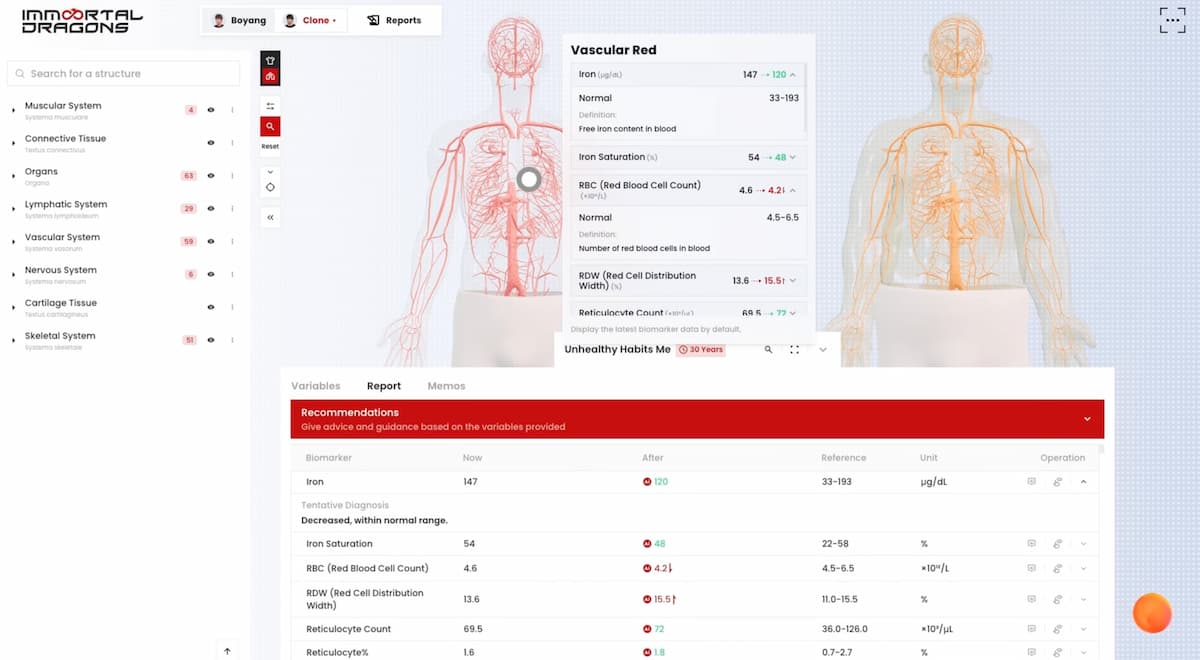The width and height of the screenshot is (1200, 660).
Task: Click the Search for a structure field
Action: [124, 73]
